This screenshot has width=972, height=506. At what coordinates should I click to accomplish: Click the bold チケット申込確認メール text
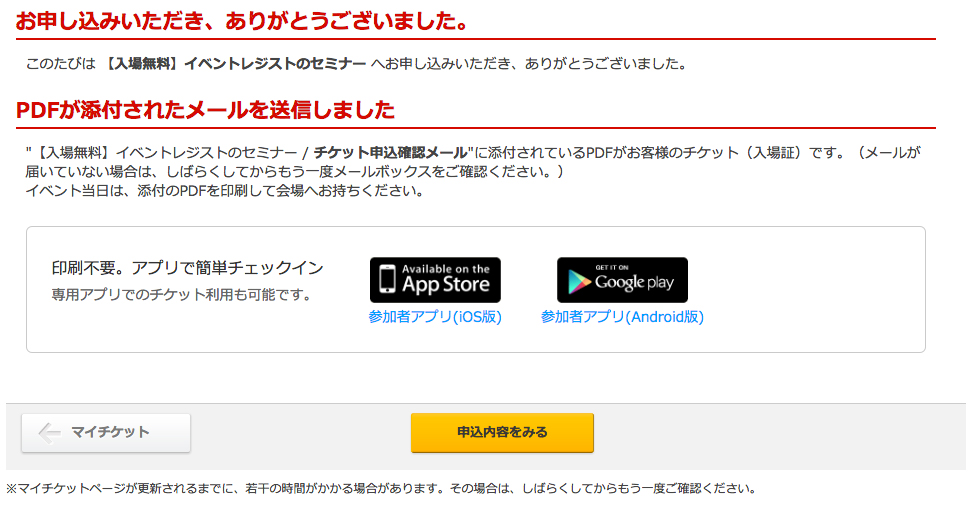click(x=391, y=153)
